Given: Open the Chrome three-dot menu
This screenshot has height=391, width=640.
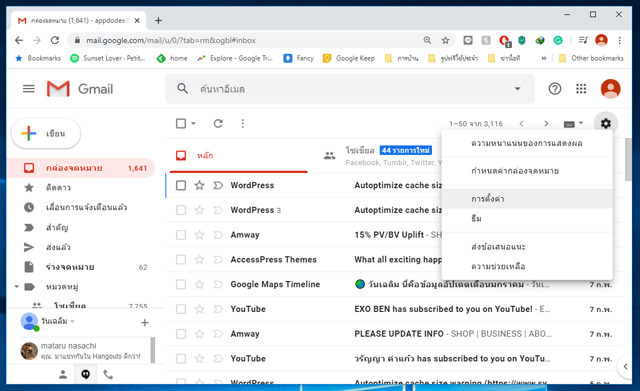Looking at the screenshot, I should pyautogui.click(x=620, y=40).
